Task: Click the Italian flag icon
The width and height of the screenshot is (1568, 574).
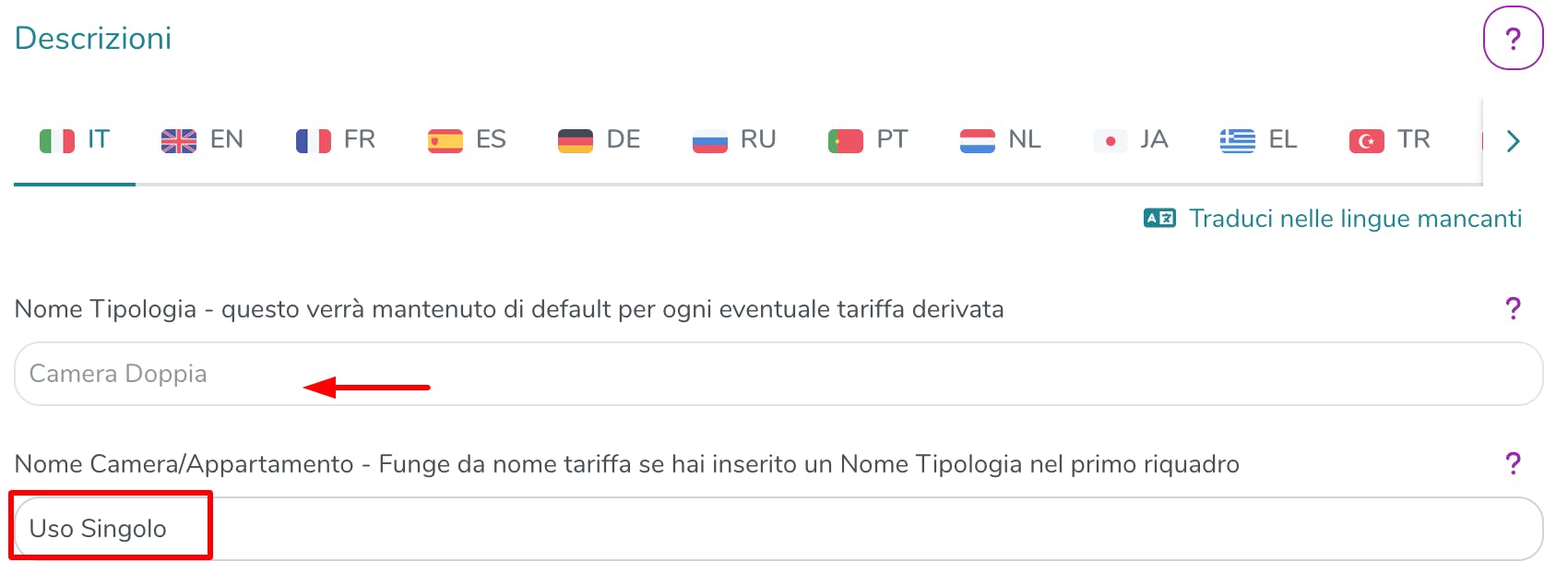Action: pos(57,140)
